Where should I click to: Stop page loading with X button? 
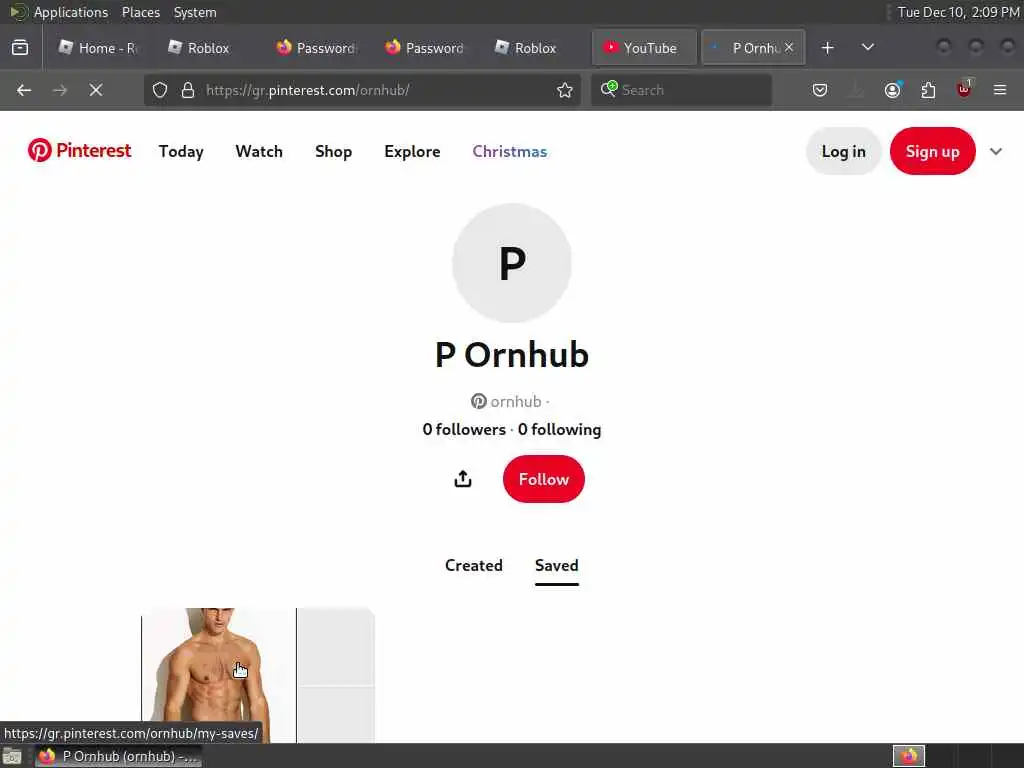tap(96, 90)
